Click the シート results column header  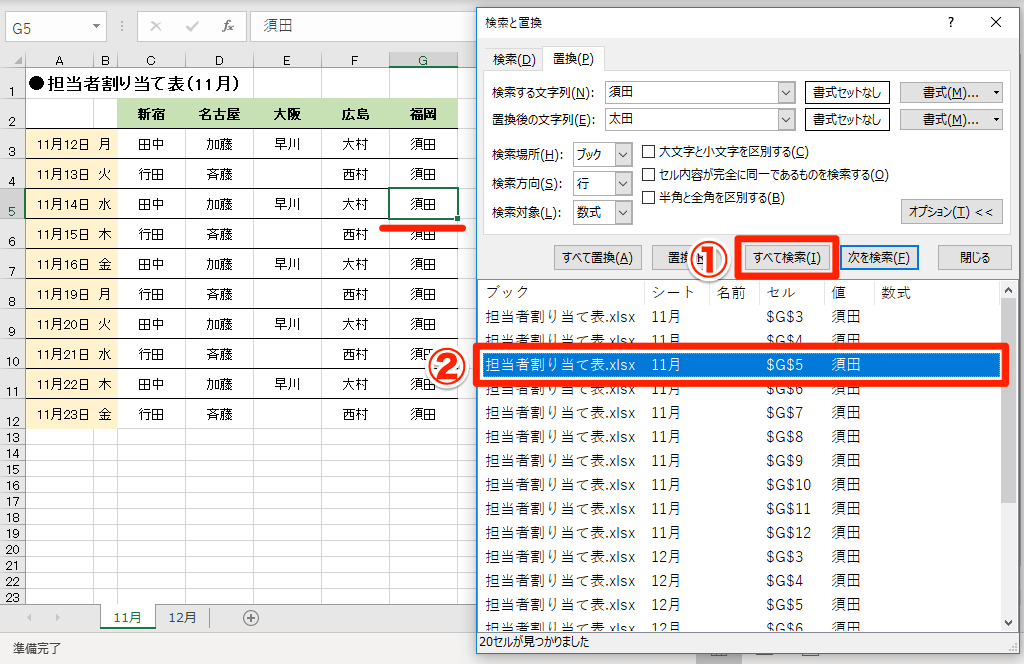click(677, 292)
